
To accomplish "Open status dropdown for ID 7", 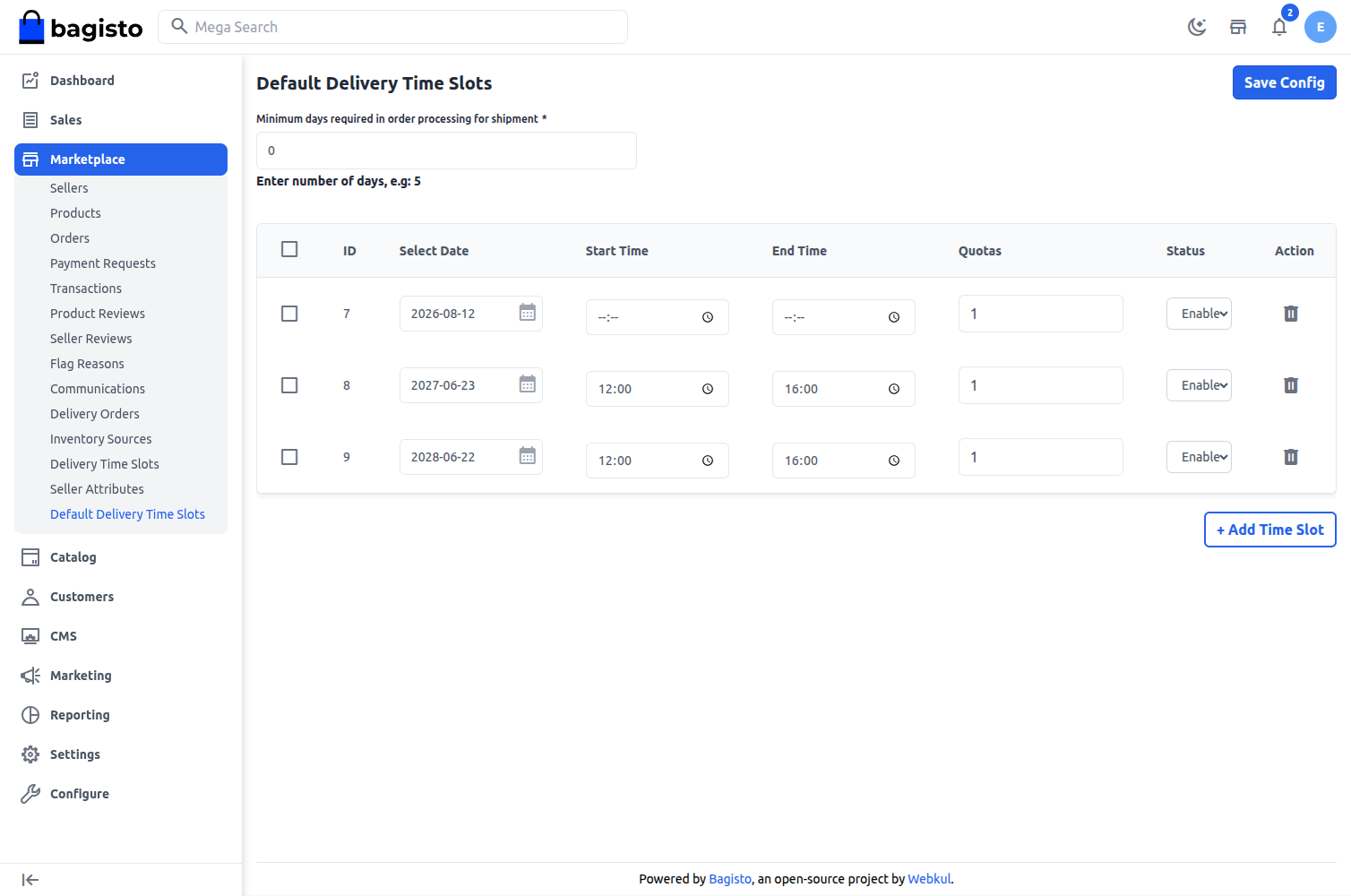I will 1199,314.
